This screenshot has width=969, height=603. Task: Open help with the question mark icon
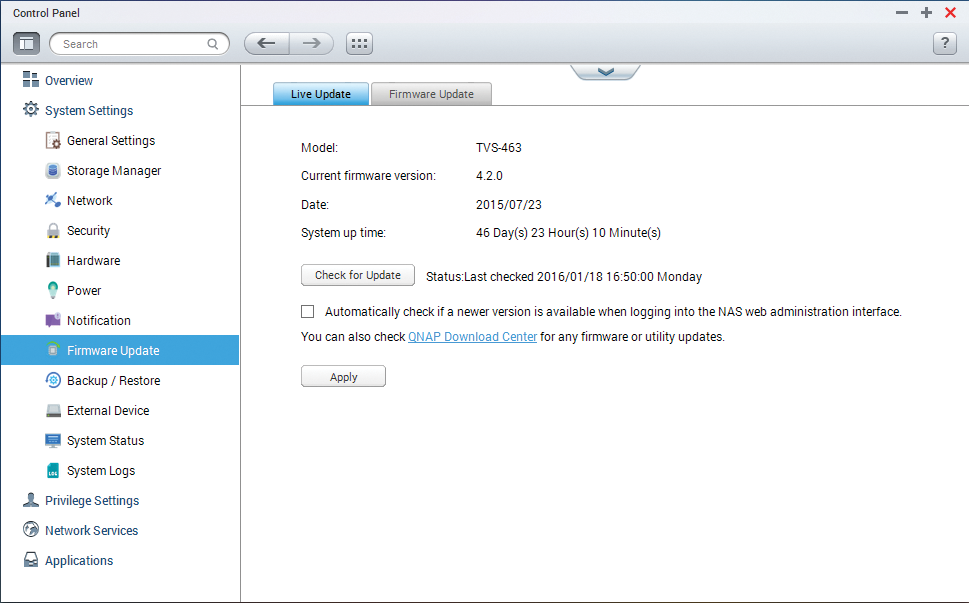click(944, 44)
